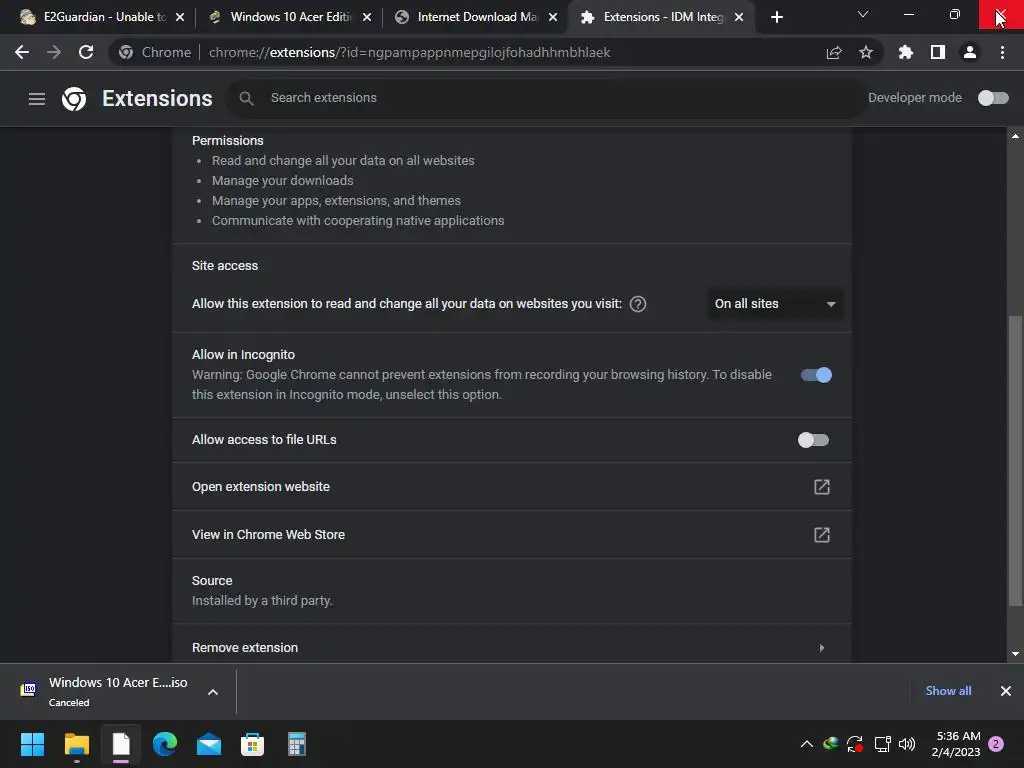This screenshot has width=1024, height=768.
Task: Focus the Search extensions field
Action: 547,98
